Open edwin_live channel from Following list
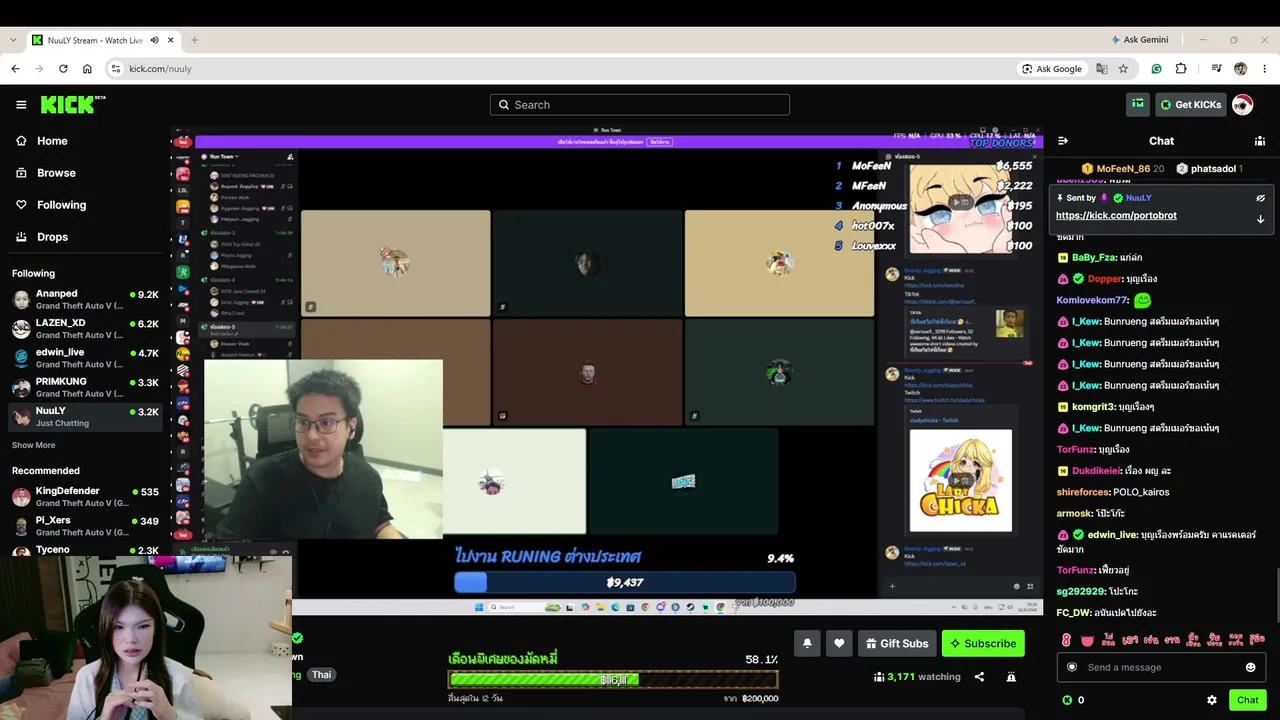The height and width of the screenshot is (720, 1280). (85, 358)
